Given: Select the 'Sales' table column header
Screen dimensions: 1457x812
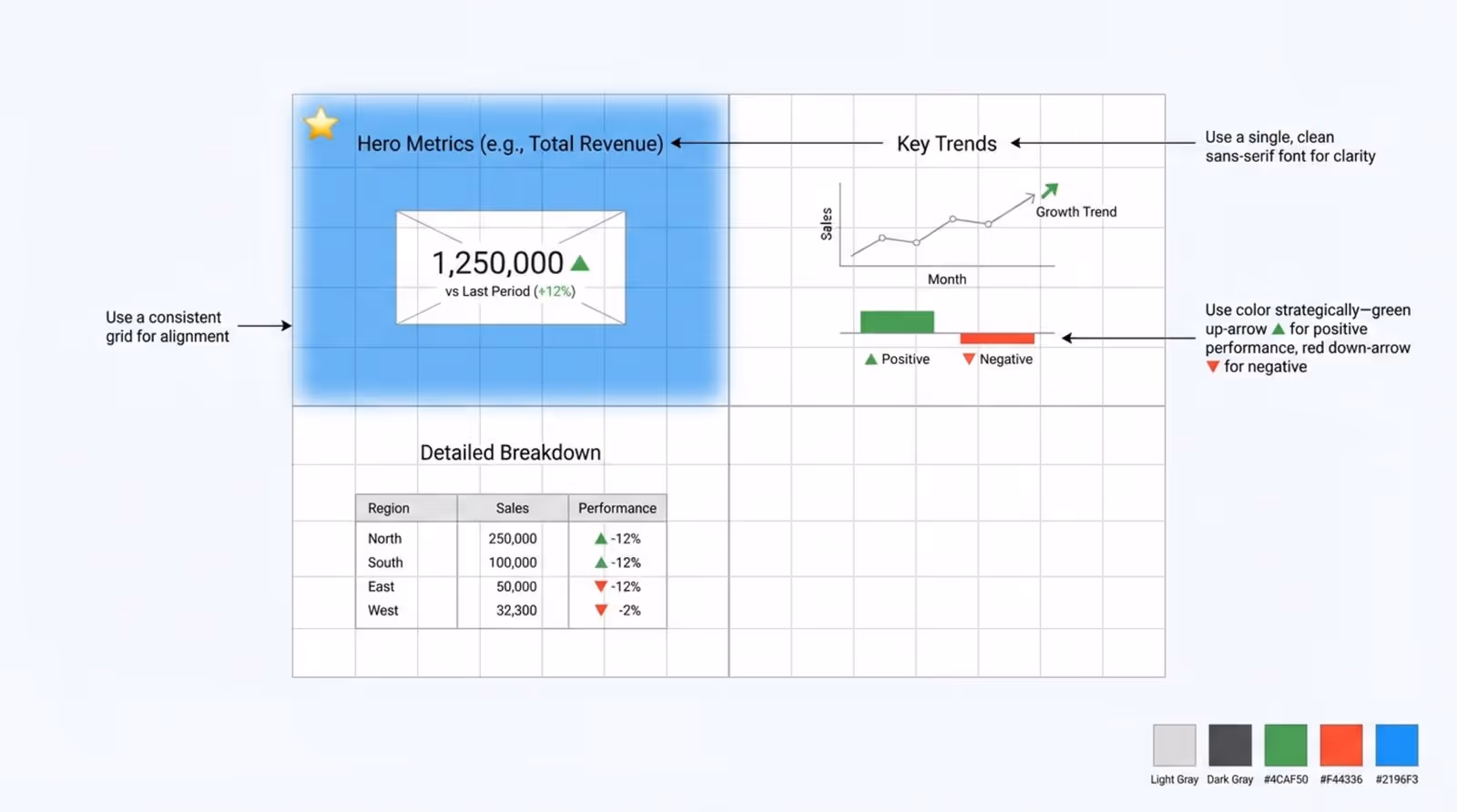Looking at the screenshot, I should pos(513,508).
